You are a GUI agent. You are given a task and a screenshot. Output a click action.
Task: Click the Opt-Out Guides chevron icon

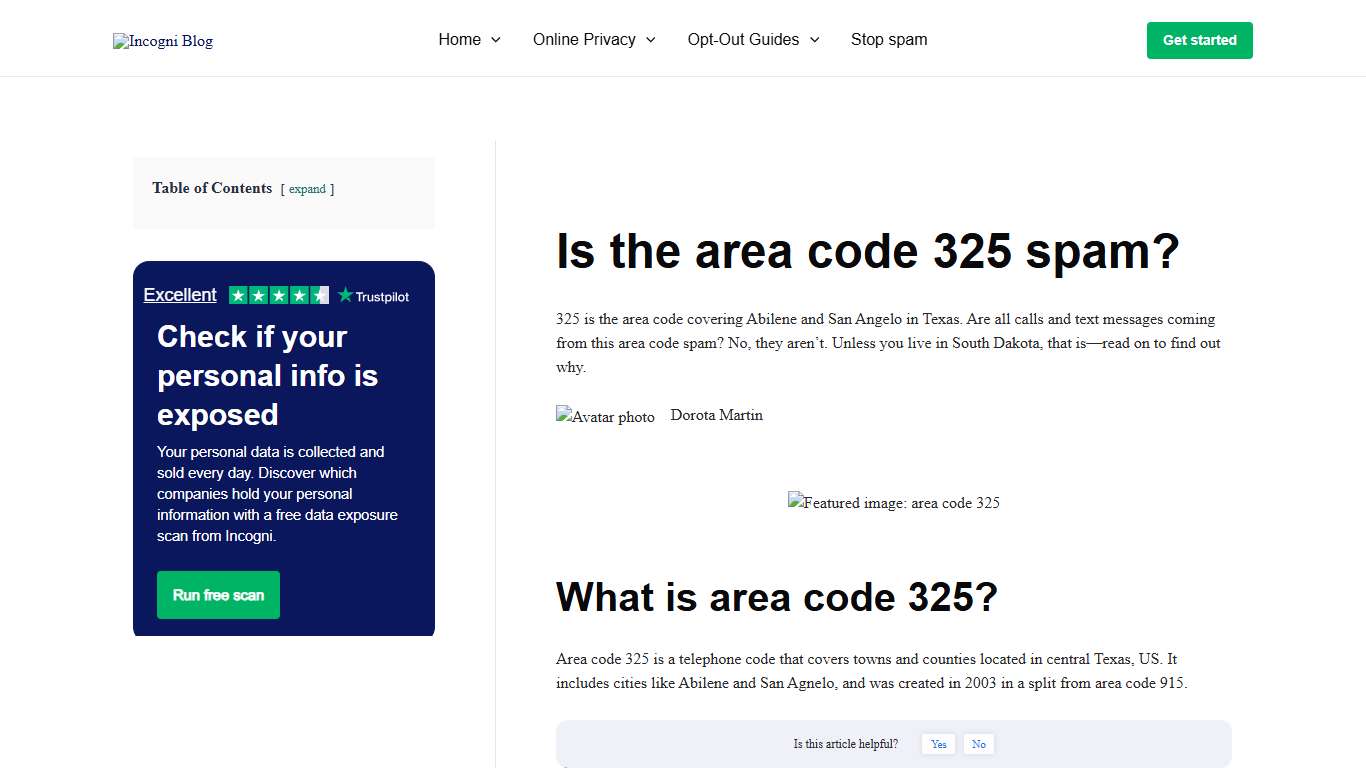[x=816, y=40]
